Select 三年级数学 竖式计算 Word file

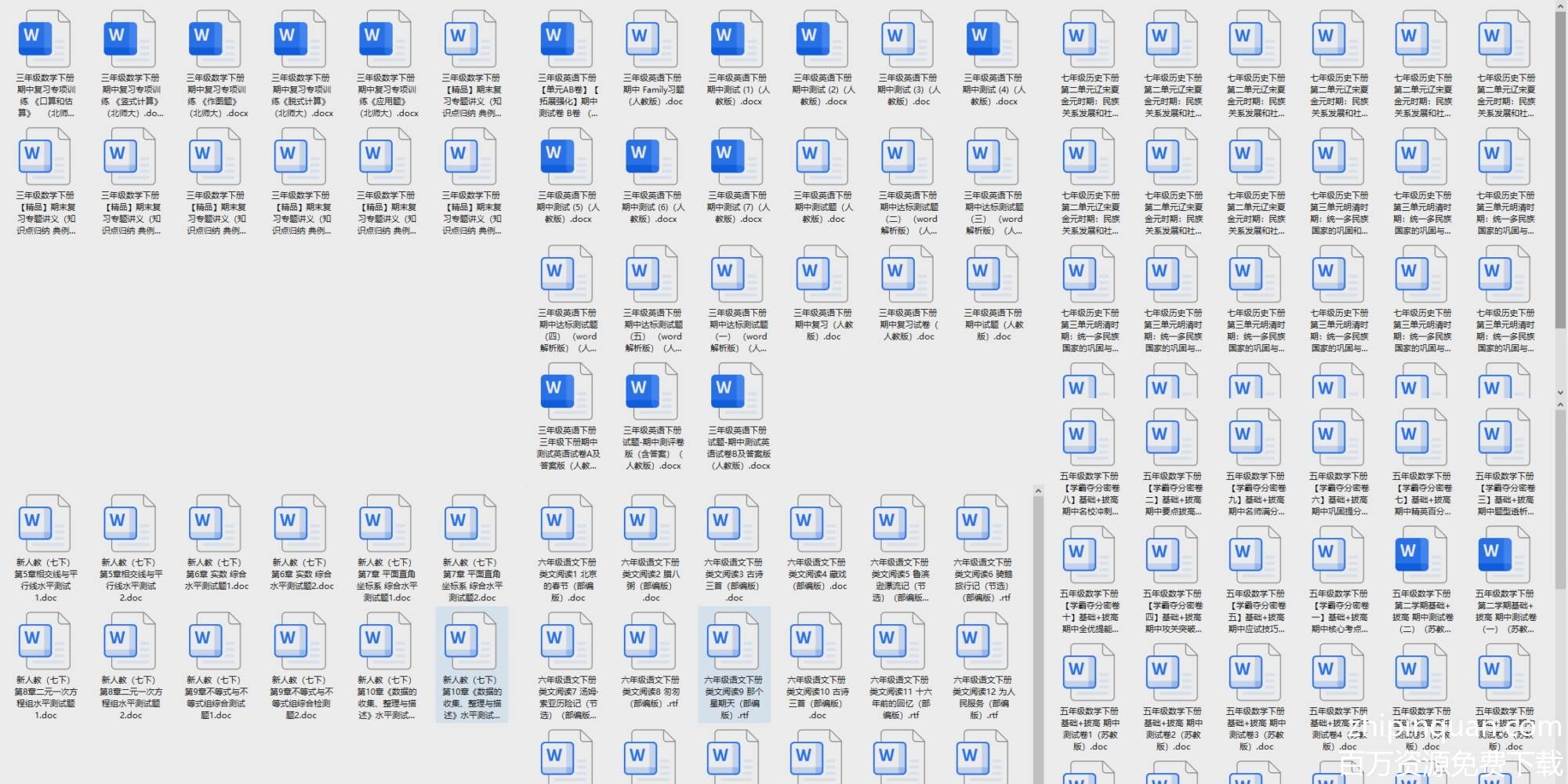coord(130,41)
